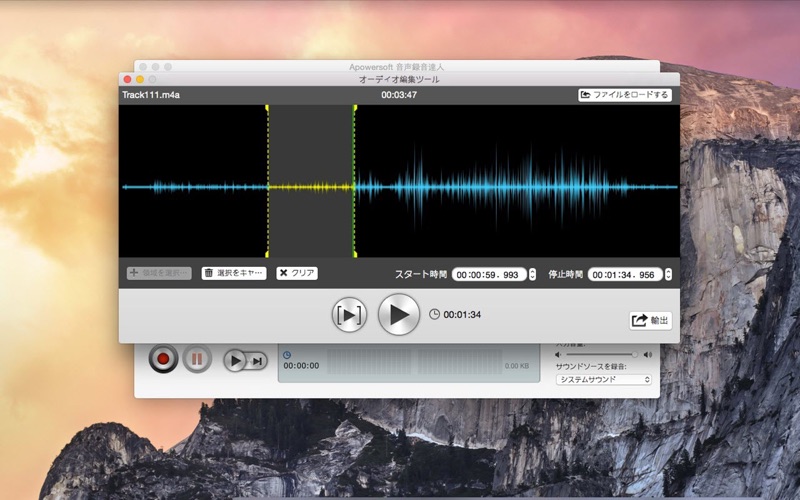Click the disabled 領域を選択 add-region button

[159, 273]
